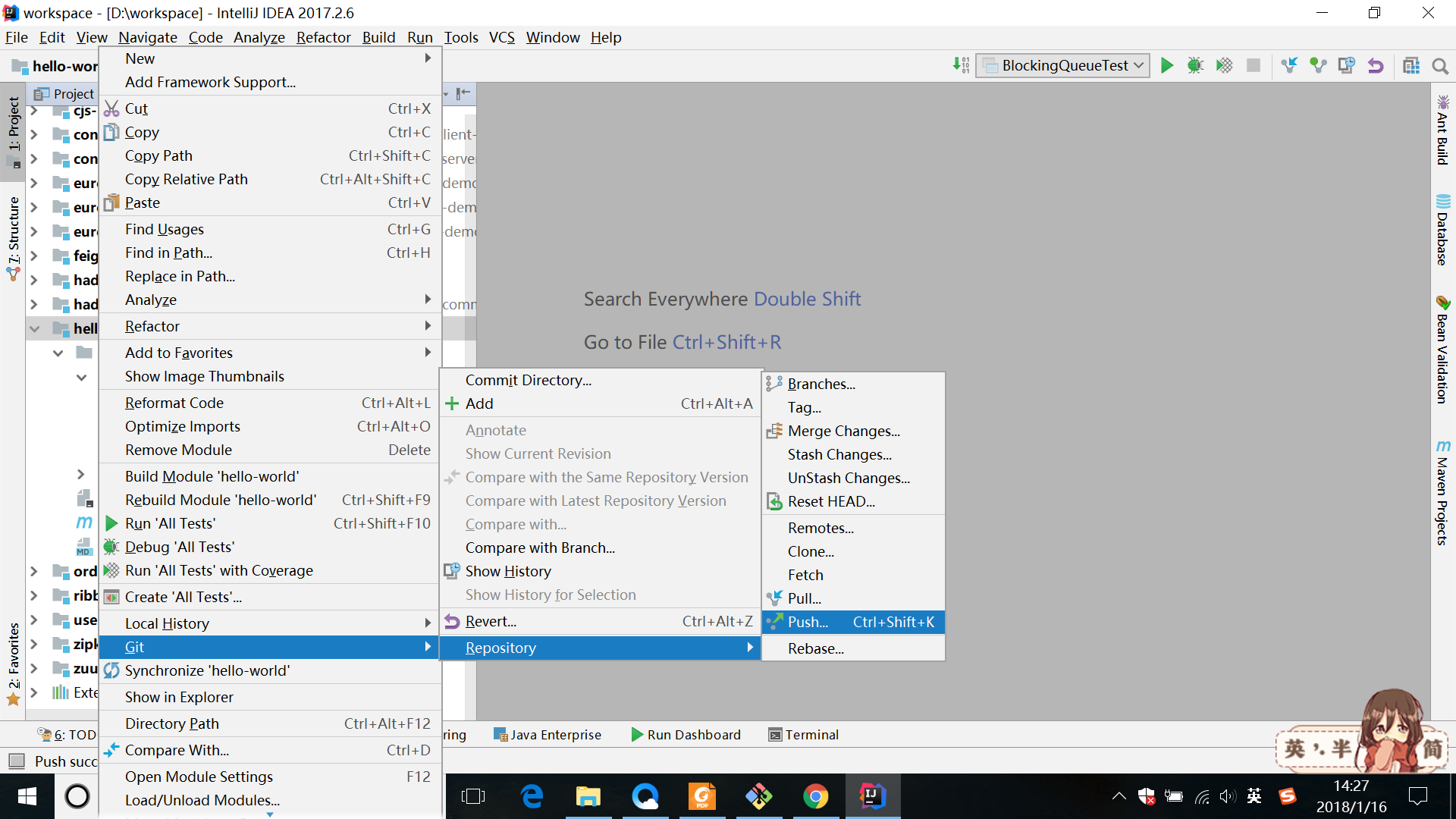Choose Pull... from Repository submenu
Image resolution: width=1456 pixels, height=819 pixels.
853,599
